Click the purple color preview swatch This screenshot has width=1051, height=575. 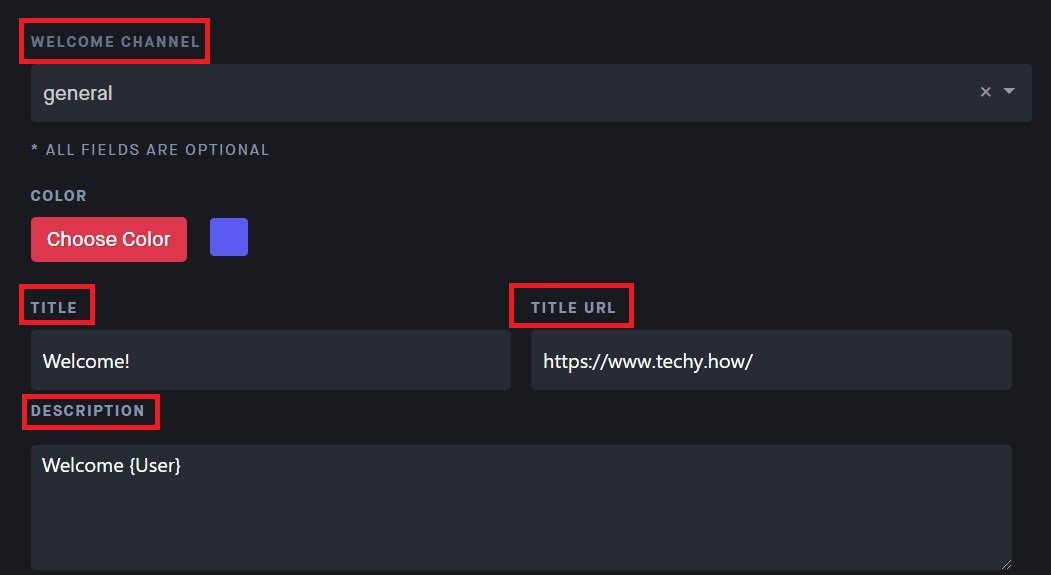coord(229,237)
